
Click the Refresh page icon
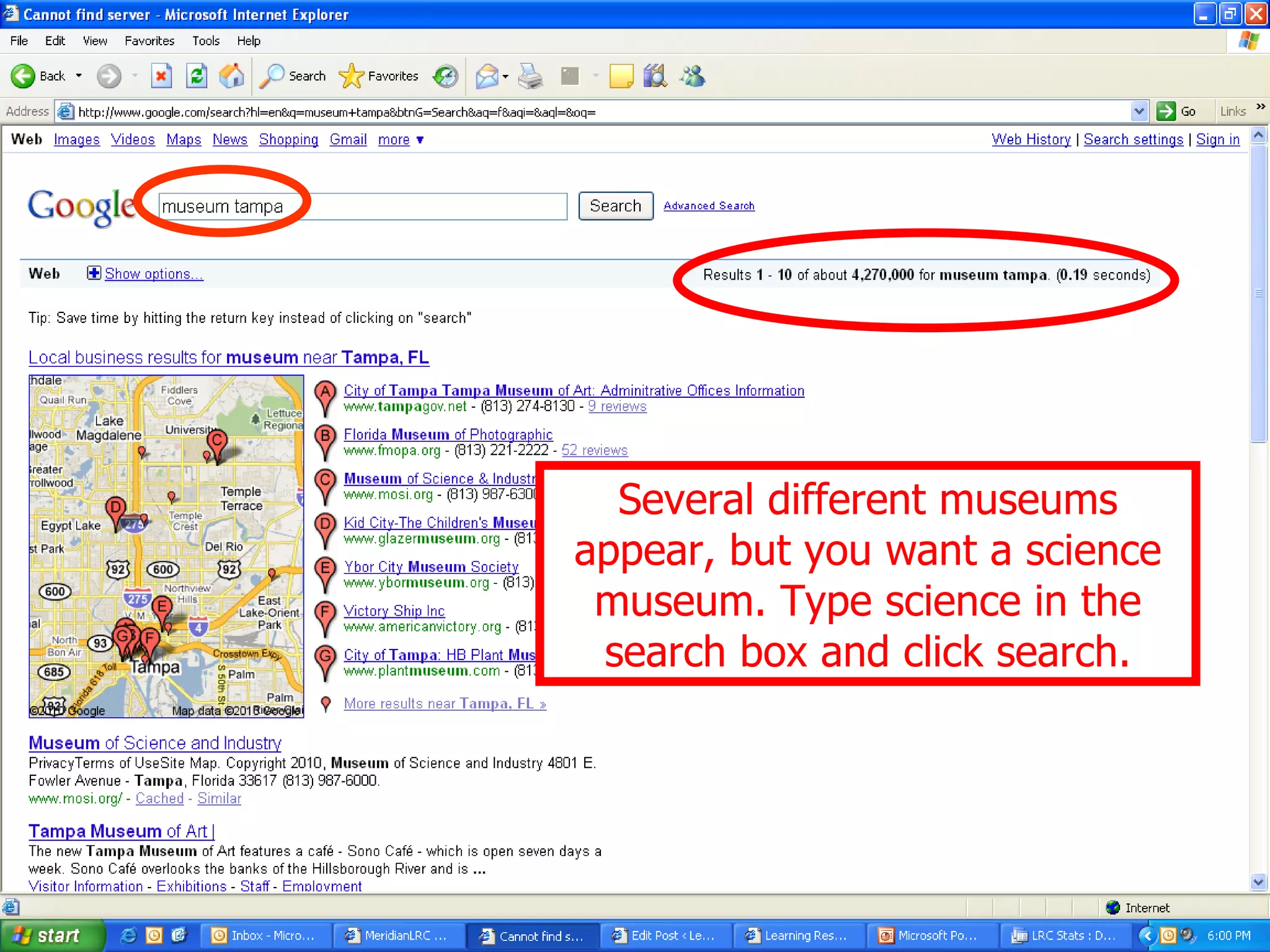197,76
